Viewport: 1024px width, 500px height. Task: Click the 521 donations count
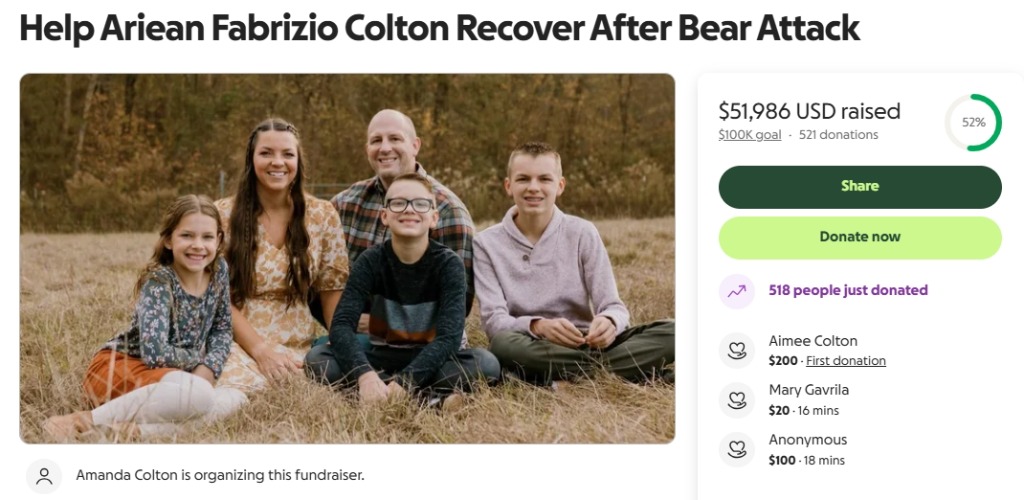click(839, 135)
